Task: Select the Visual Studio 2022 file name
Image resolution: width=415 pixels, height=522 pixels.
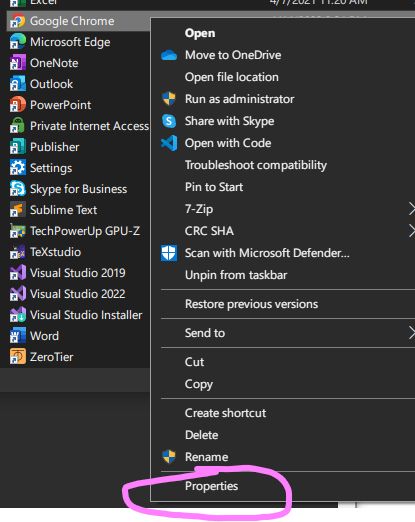Action: [78, 294]
